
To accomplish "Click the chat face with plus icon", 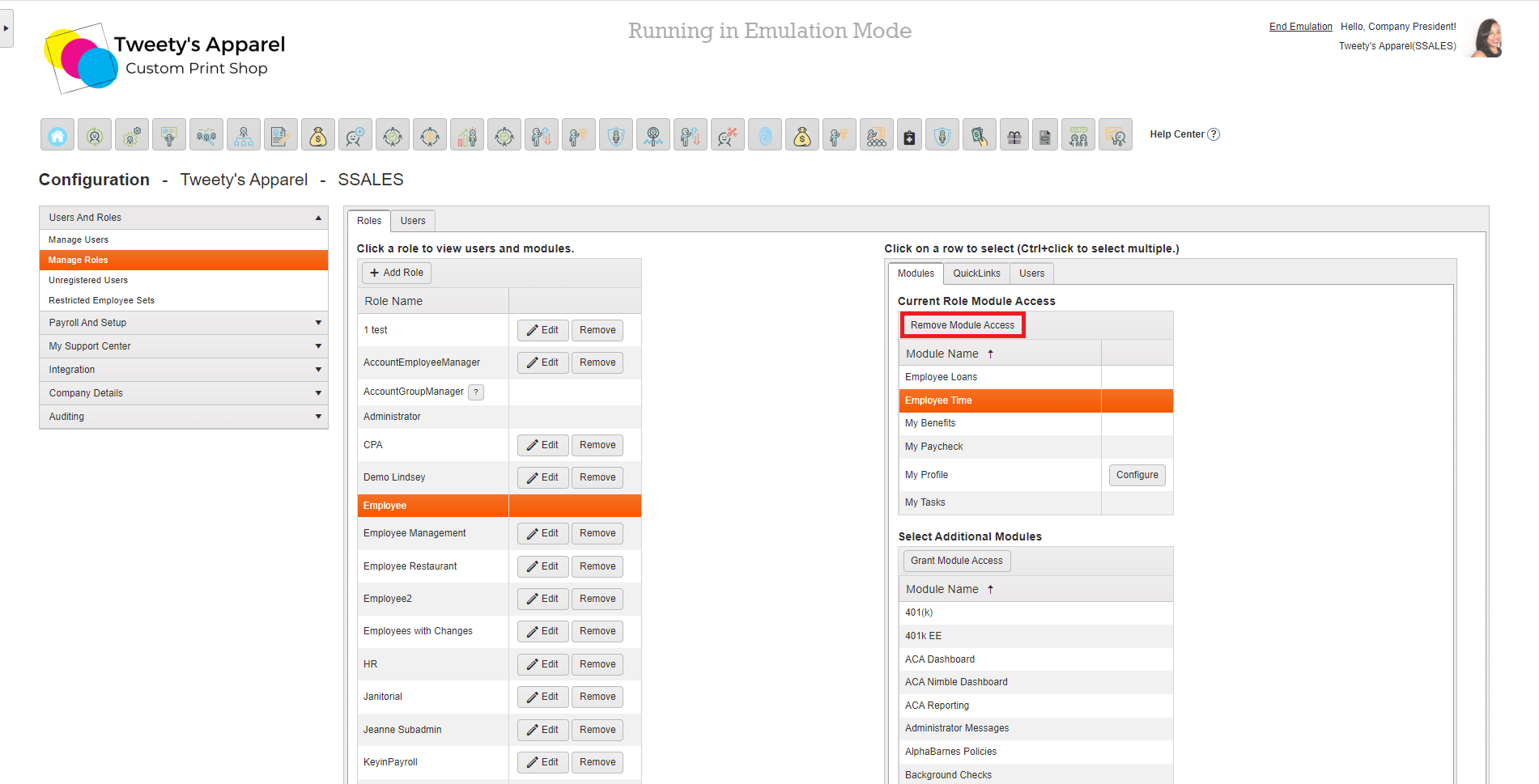I will point(355,134).
